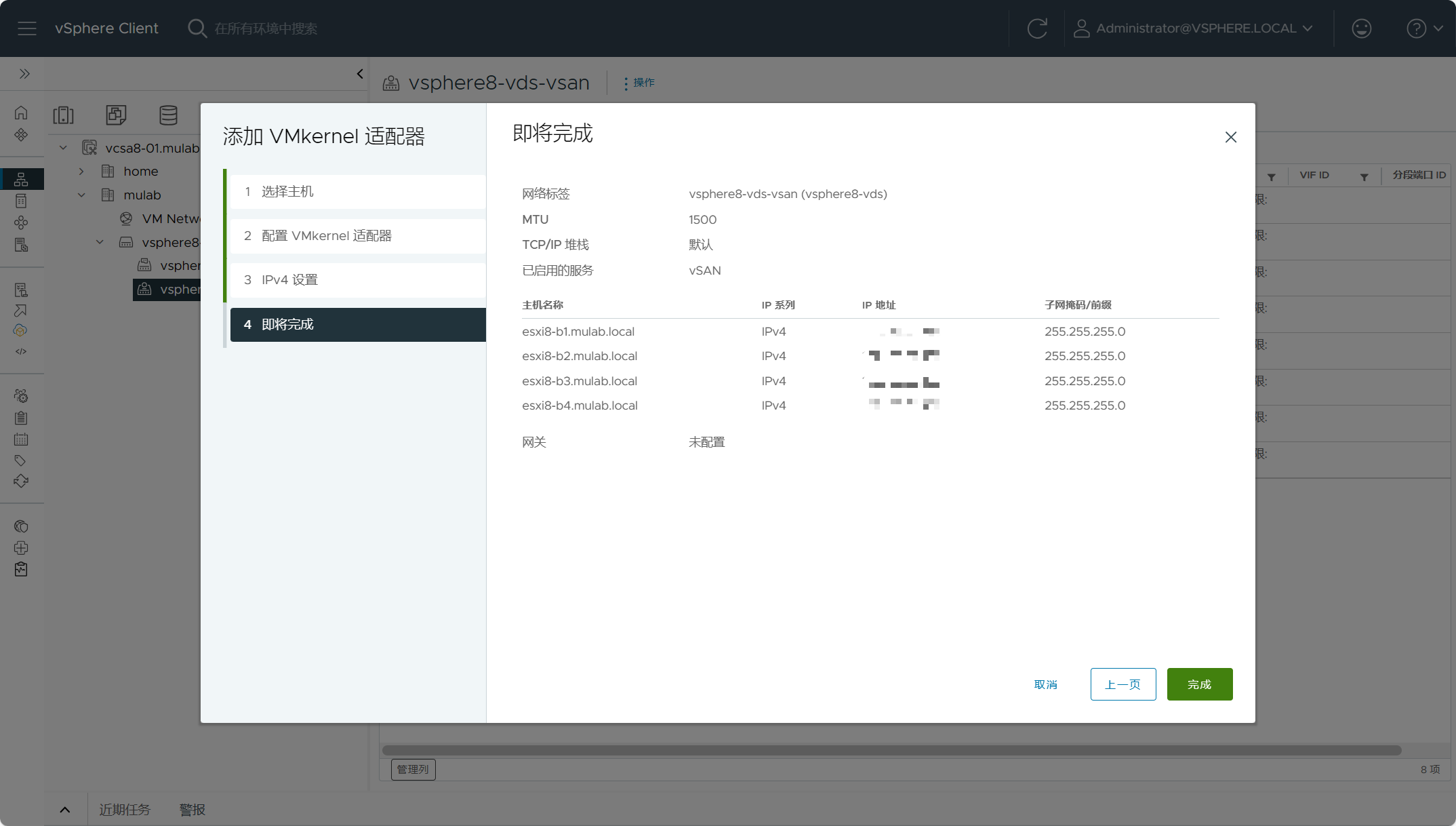1456x826 pixels.
Task: Open the 操作 actions menu
Action: [639, 83]
